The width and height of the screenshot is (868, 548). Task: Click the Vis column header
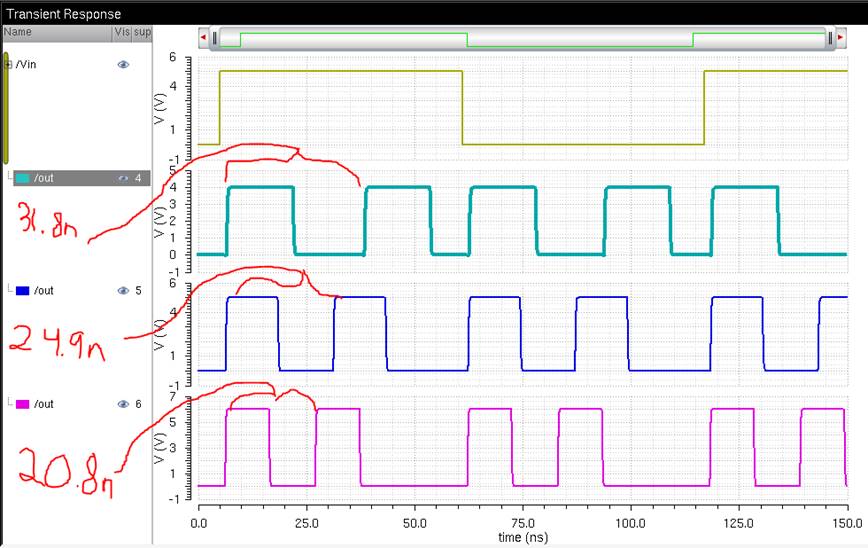(122, 32)
